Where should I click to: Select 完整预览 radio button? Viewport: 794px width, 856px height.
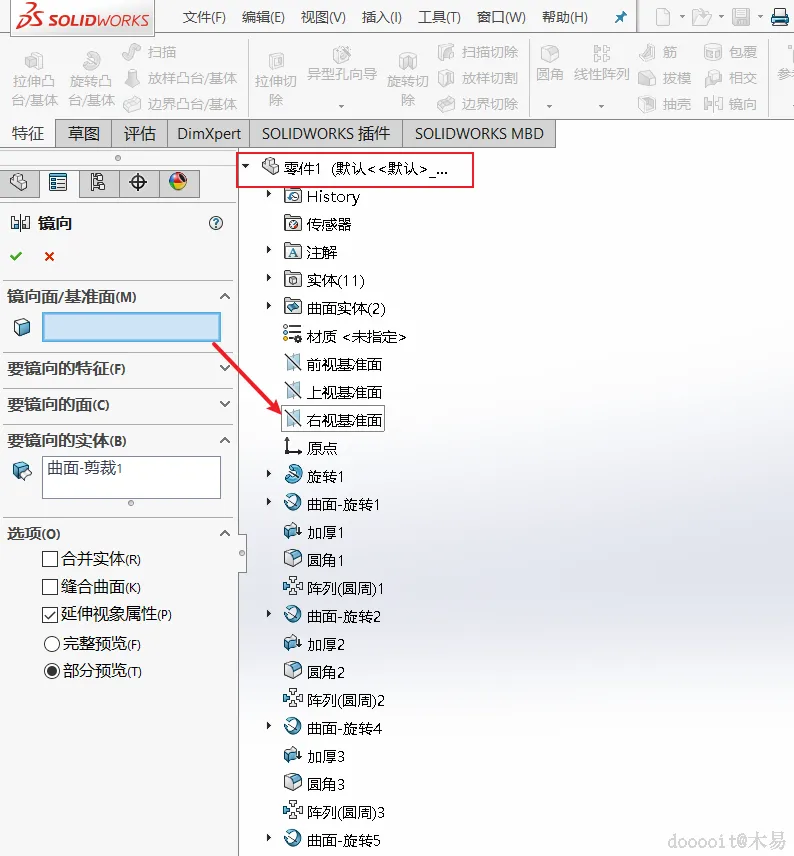pyautogui.click(x=51, y=644)
